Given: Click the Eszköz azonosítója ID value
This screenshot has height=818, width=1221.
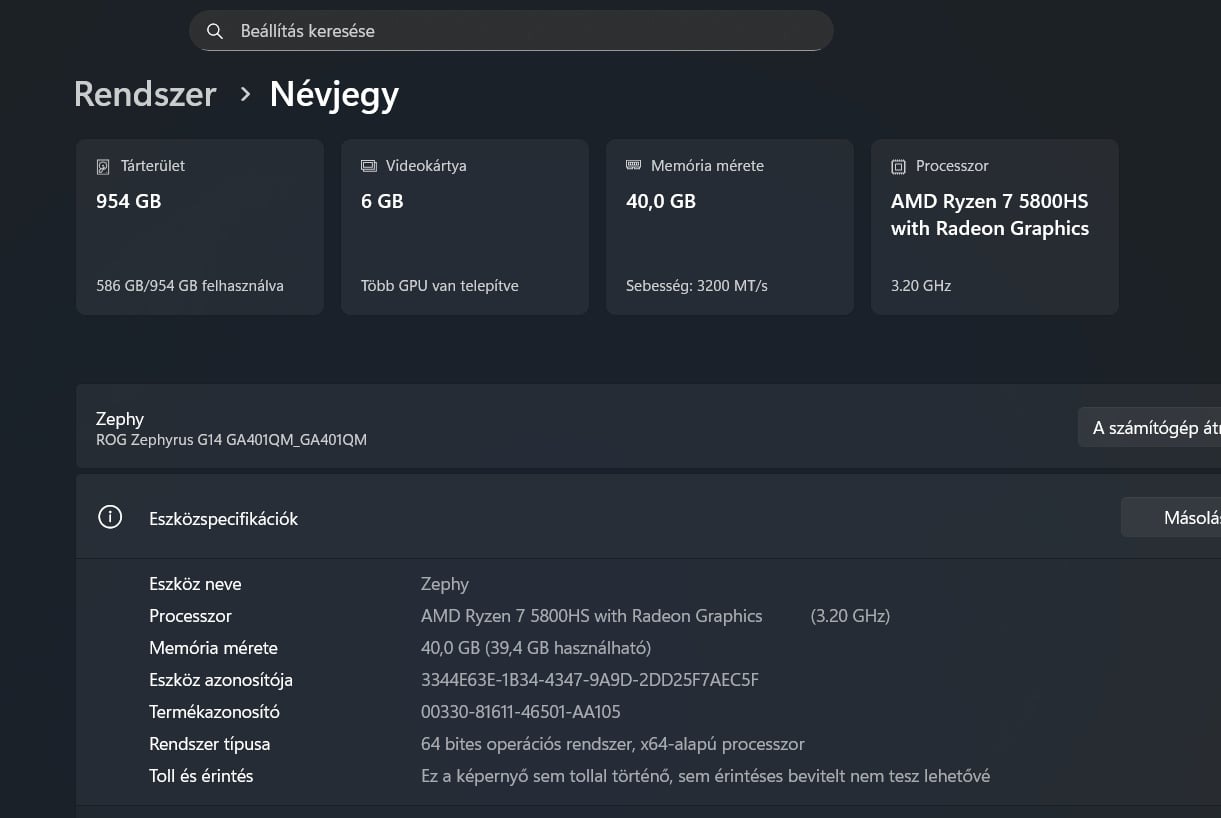Looking at the screenshot, I should pos(590,680).
